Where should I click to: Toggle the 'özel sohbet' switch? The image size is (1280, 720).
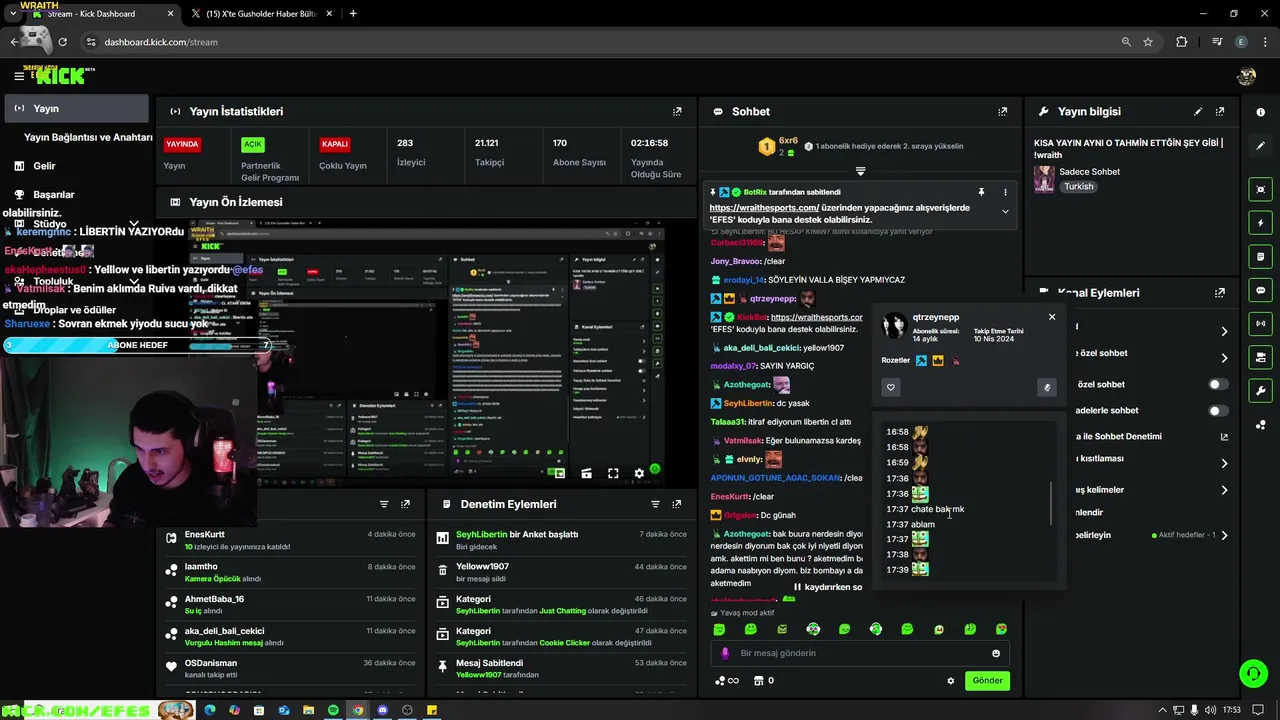(1217, 384)
